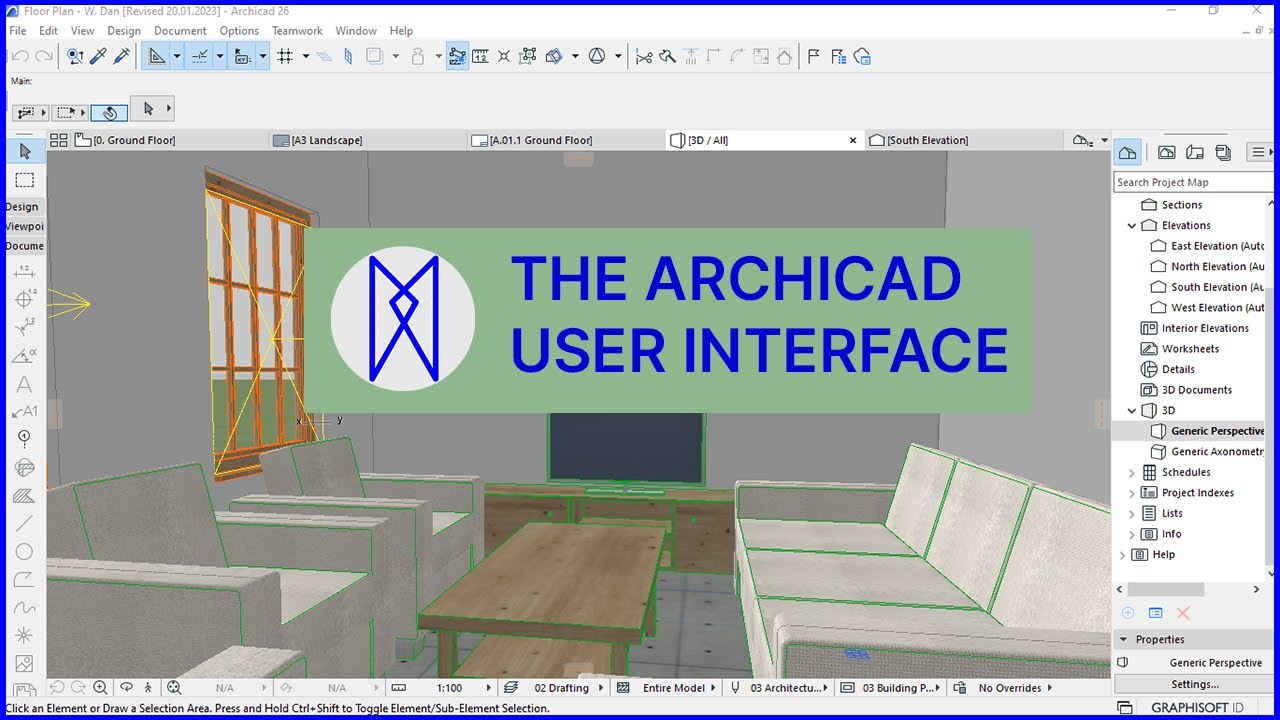
Task: Switch to View Map icon
Action: [x=1167, y=152]
